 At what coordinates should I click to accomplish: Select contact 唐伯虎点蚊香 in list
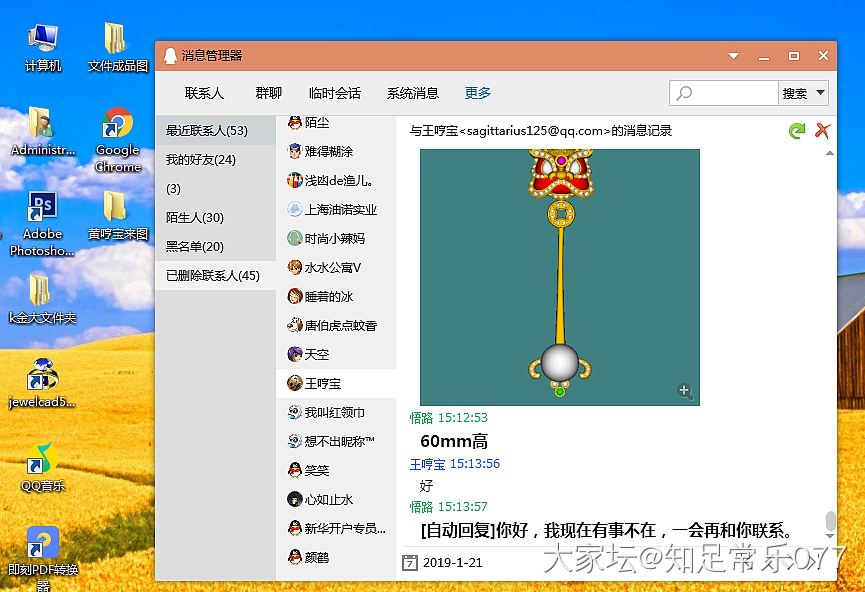pyautogui.click(x=340, y=325)
